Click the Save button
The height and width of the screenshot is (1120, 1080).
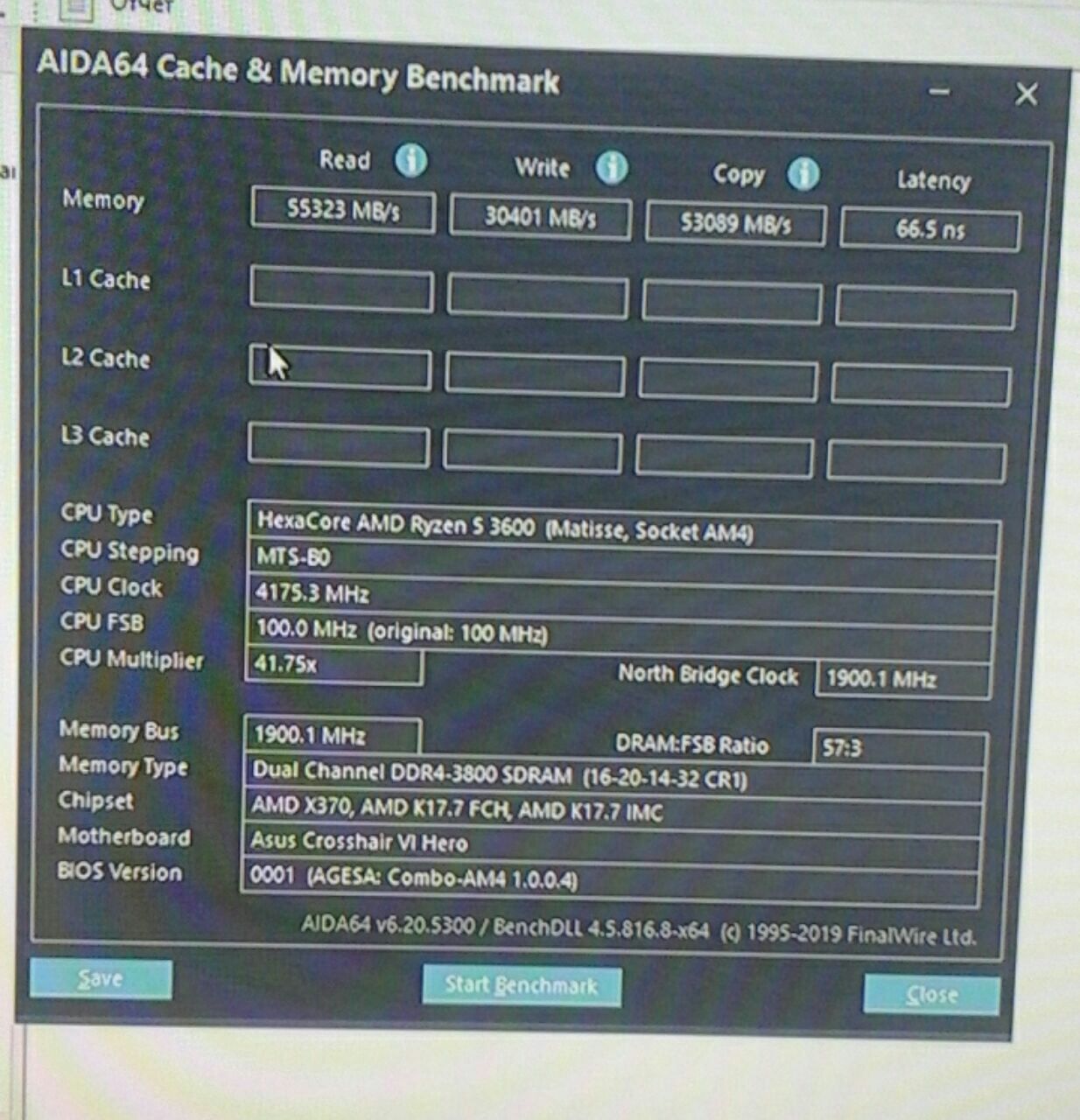(x=101, y=978)
